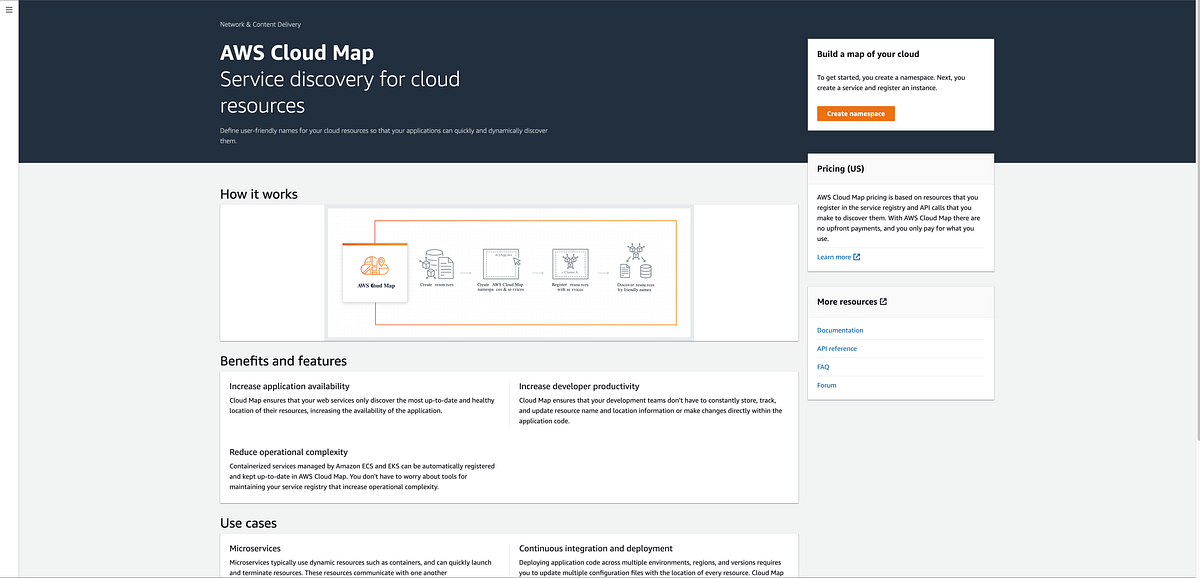Viewport: 1200px width, 578px height.
Task: Open the Learn more pricing link
Action: coord(834,256)
